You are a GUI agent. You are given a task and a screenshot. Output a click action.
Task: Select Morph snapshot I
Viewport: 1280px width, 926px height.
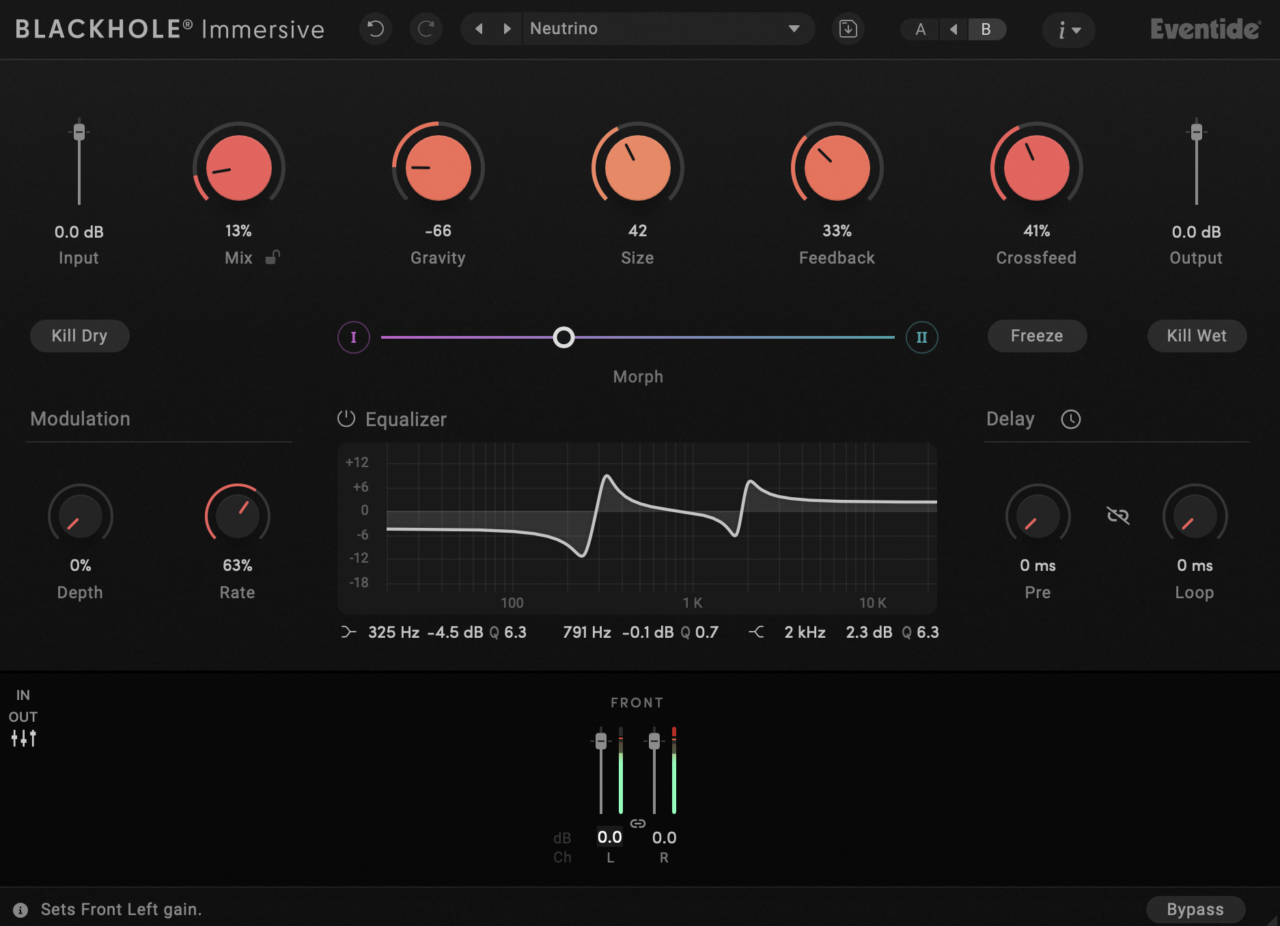(353, 337)
